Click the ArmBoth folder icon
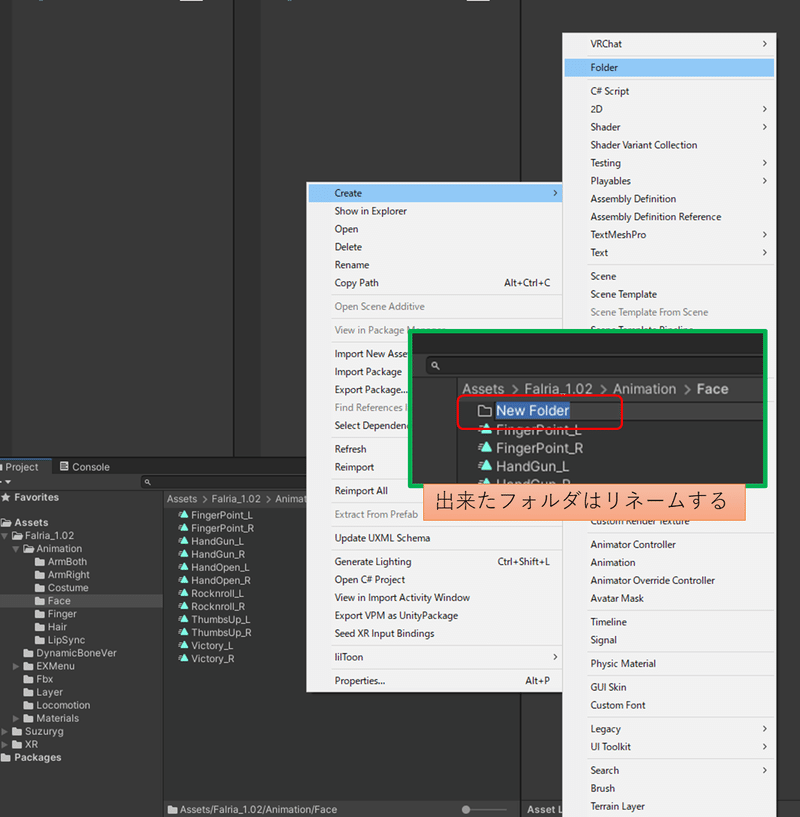This screenshot has width=800, height=817. point(40,562)
